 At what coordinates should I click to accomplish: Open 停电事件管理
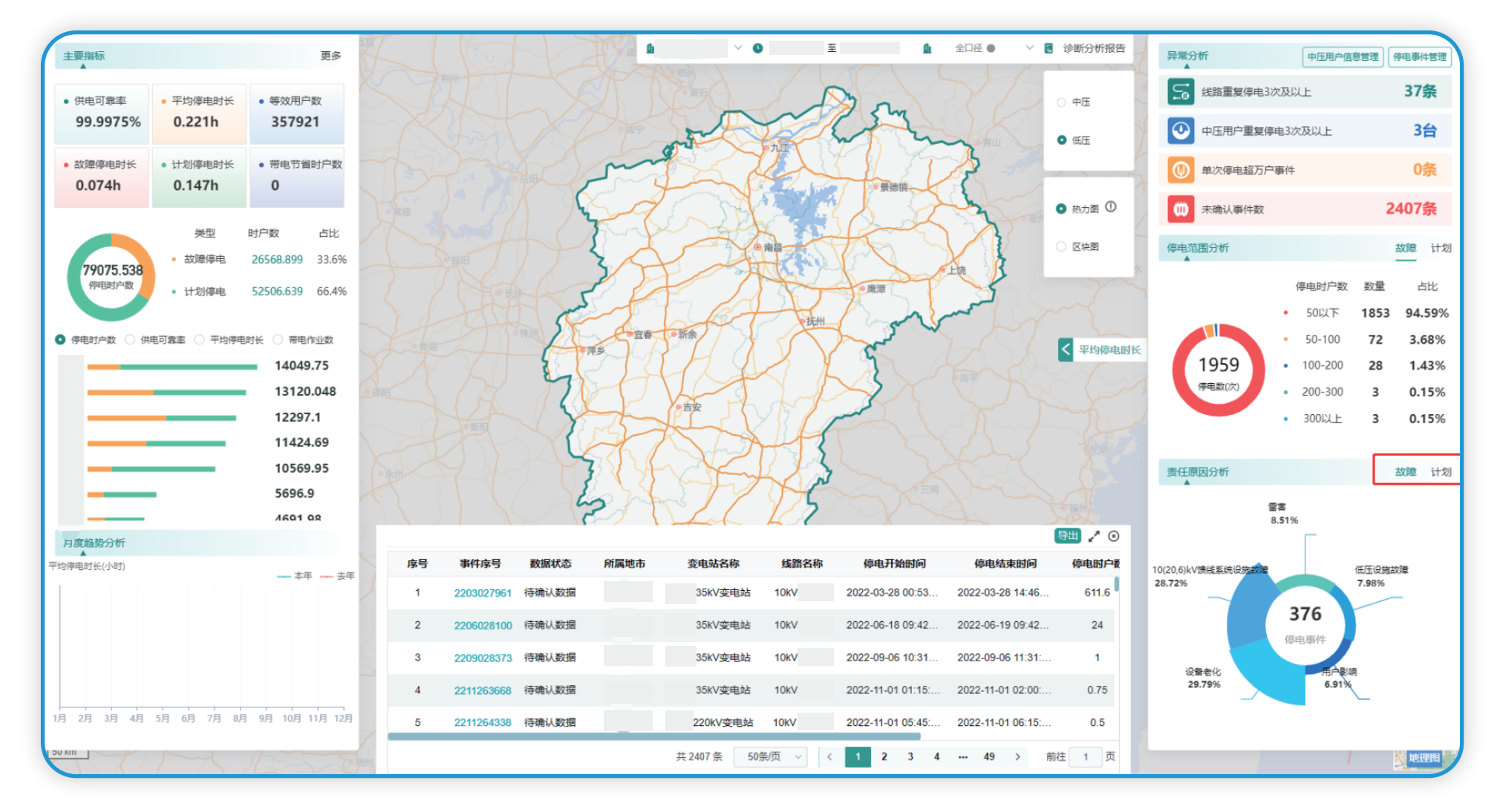1420,56
